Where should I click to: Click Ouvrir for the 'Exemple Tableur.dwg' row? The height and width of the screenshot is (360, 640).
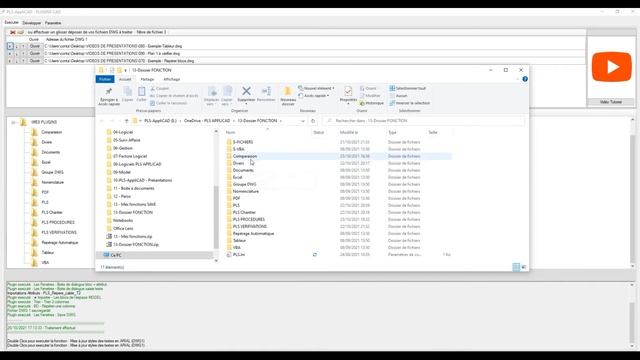pyautogui.click(x=35, y=46)
